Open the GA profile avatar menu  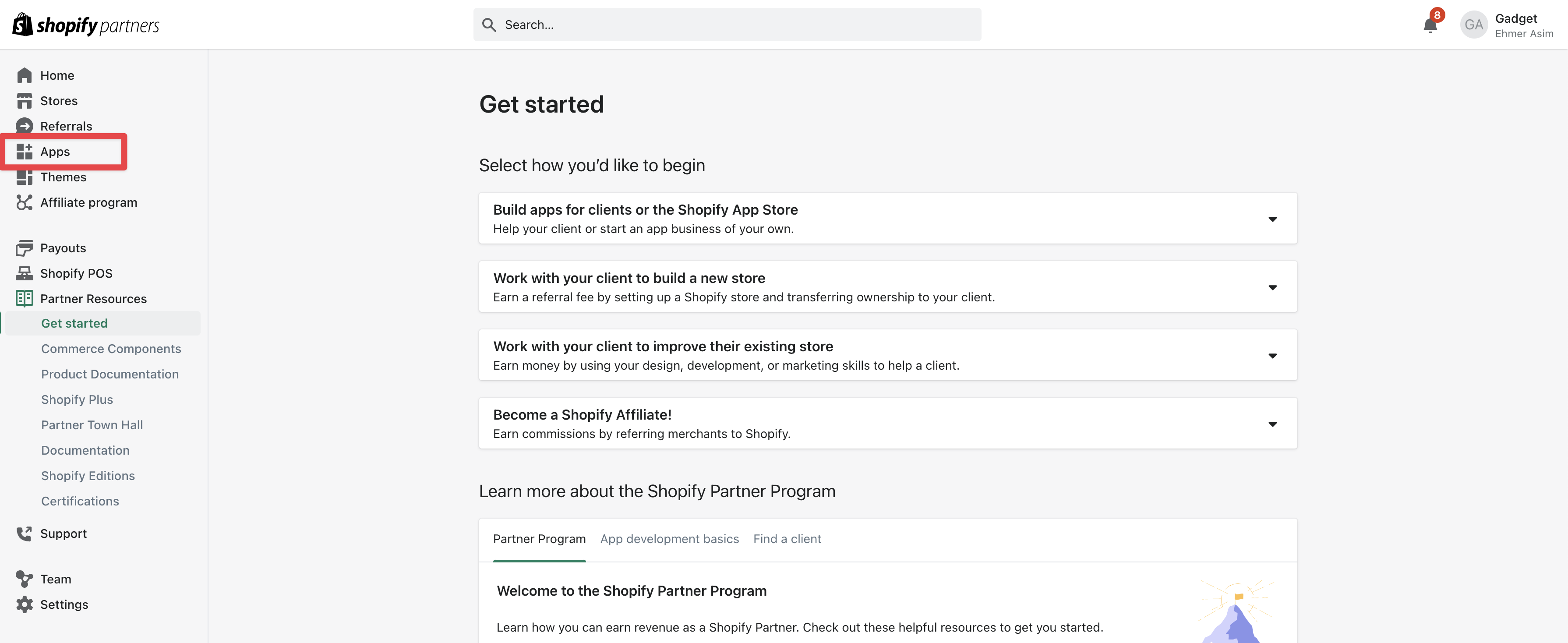[x=1474, y=25]
